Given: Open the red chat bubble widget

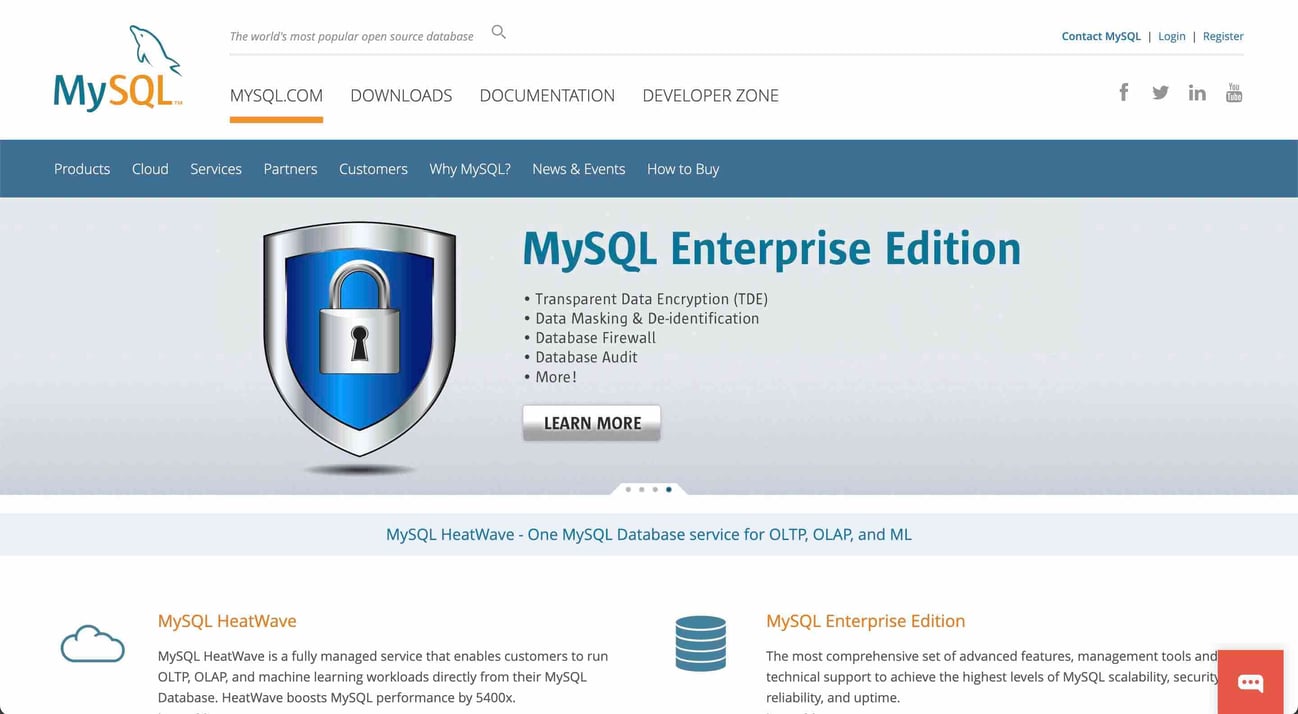Looking at the screenshot, I should (x=1250, y=682).
